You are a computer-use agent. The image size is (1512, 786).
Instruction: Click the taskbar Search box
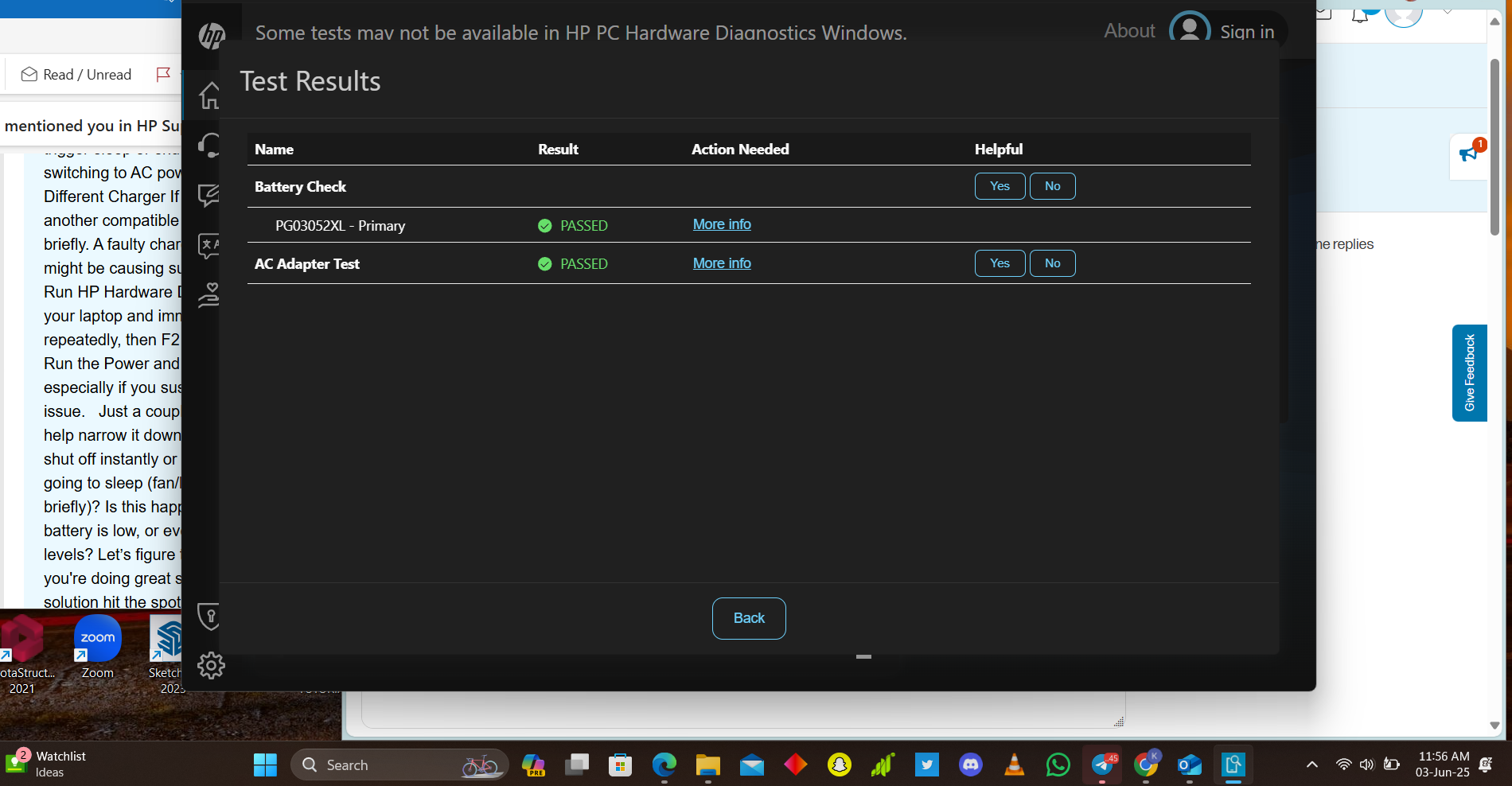coord(399,765)
